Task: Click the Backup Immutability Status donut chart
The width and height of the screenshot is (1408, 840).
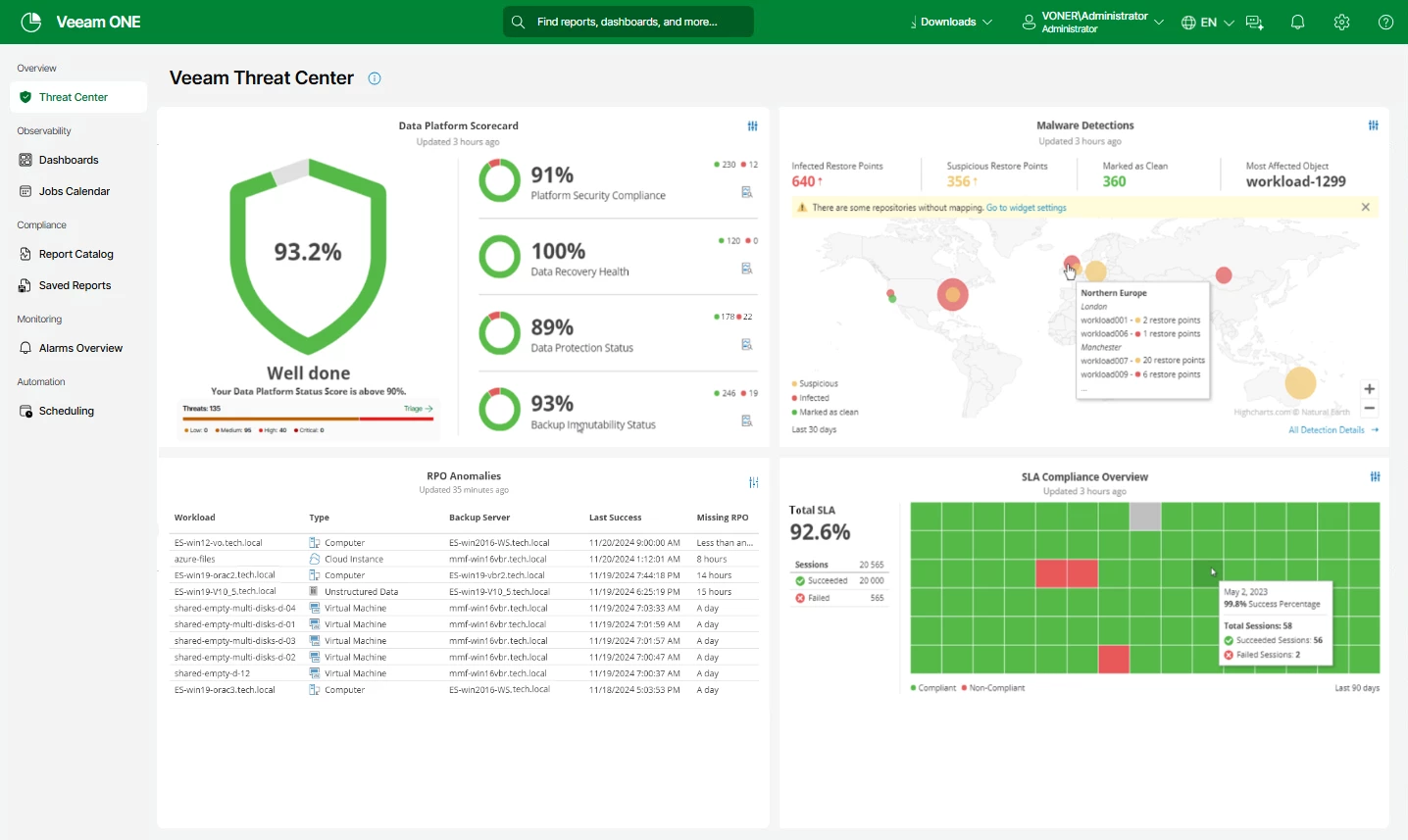Action: click(x=500, y=409)
